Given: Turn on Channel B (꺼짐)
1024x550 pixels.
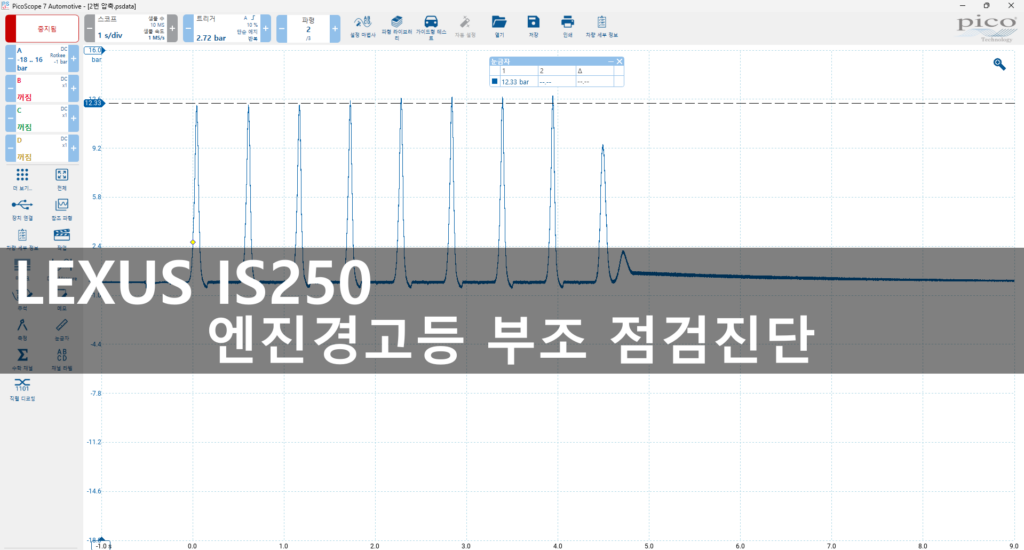Looking at the screenshot, I should tap(40, 90).
